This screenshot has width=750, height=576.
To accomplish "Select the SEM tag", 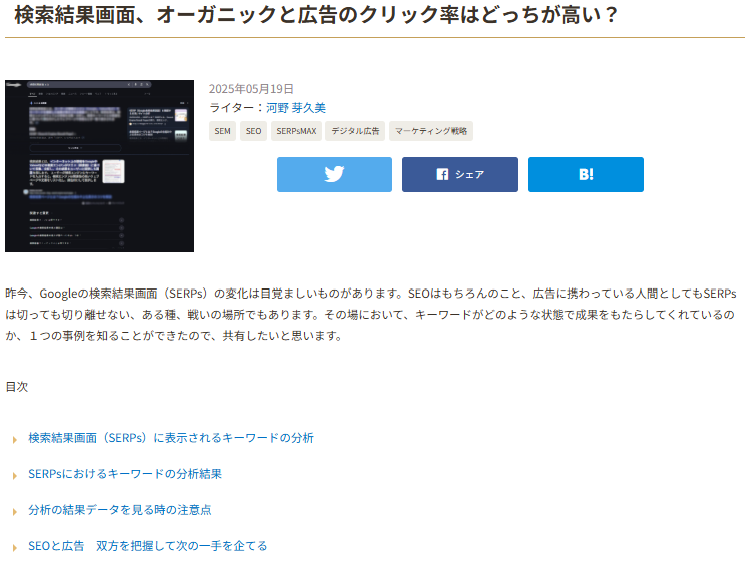I will pyautogui.click(x=222, y=131).
